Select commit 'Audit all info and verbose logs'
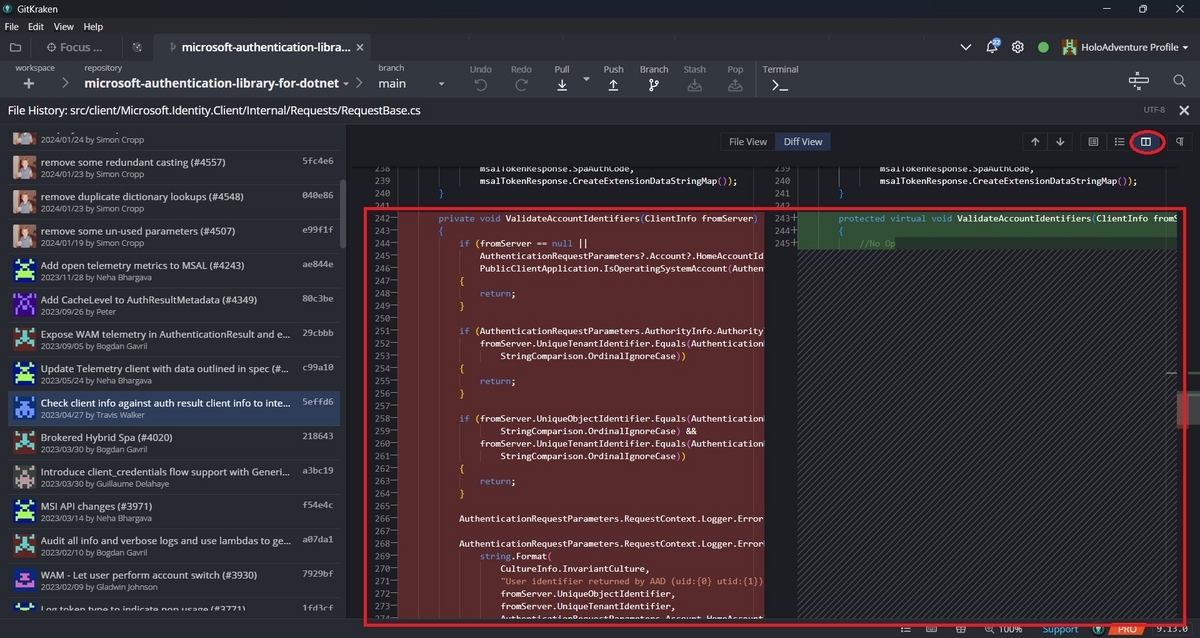This screenshot has height=638, width=1200. [x=174, y=546]
